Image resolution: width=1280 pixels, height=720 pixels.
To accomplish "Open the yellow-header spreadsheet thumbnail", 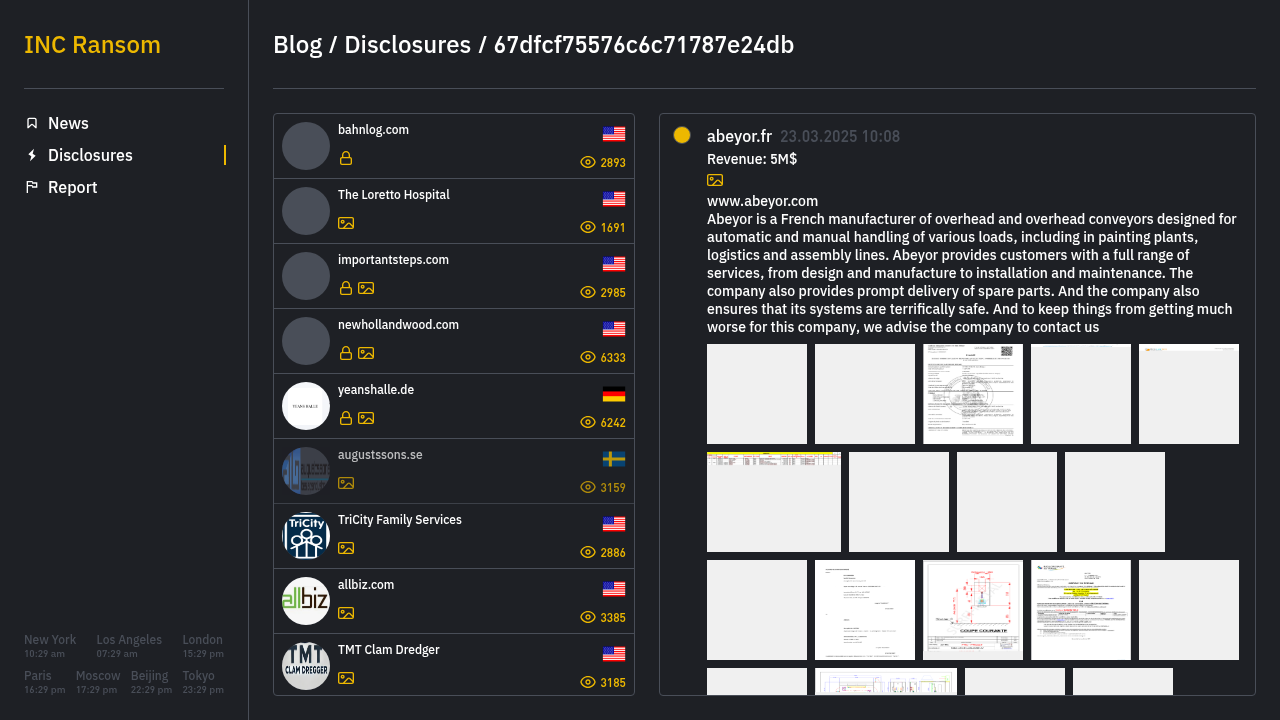I will (774, 502).
